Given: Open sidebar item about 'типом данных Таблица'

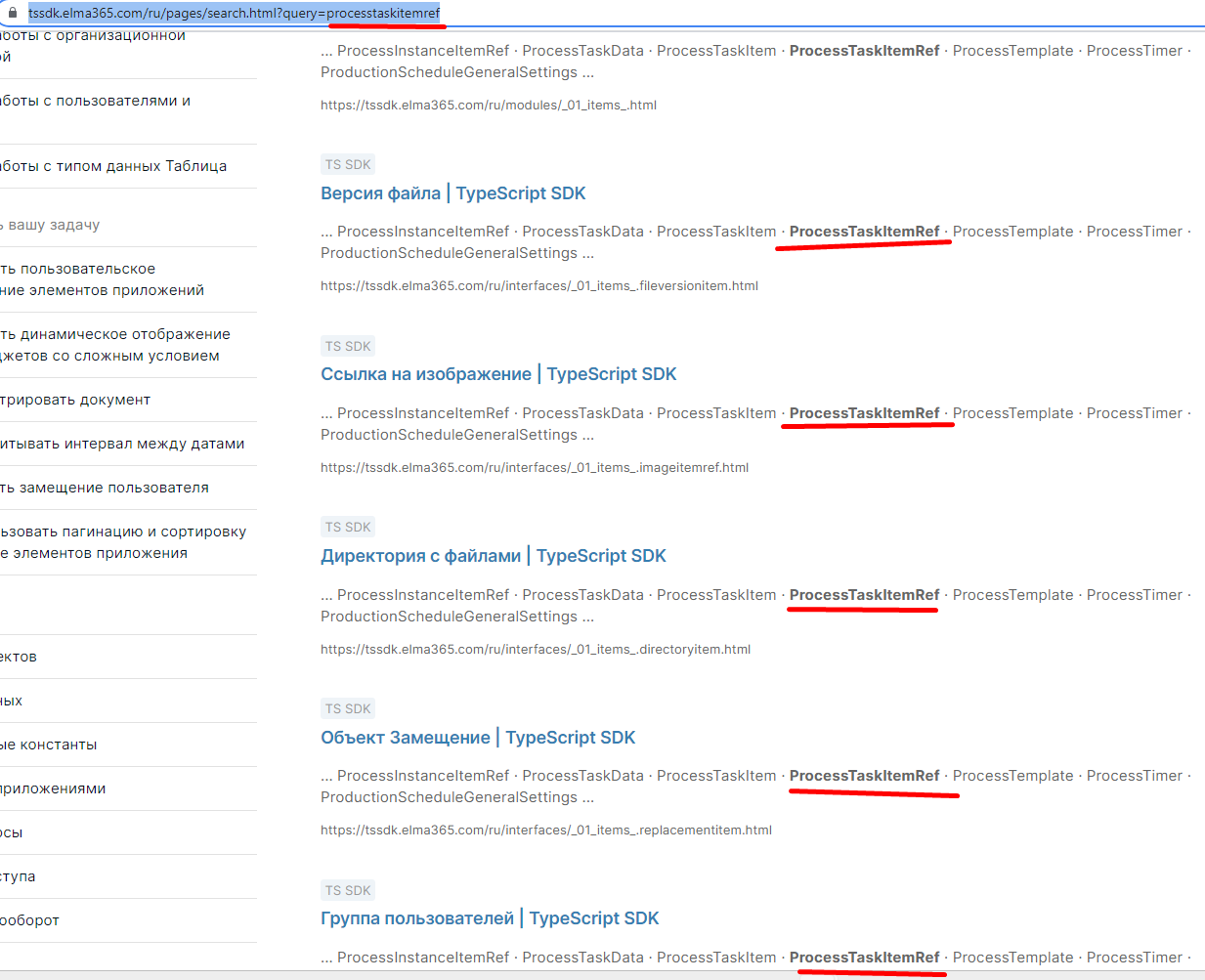Looking at the screenshot, I should pyautogui.click(x=113, y=166).
